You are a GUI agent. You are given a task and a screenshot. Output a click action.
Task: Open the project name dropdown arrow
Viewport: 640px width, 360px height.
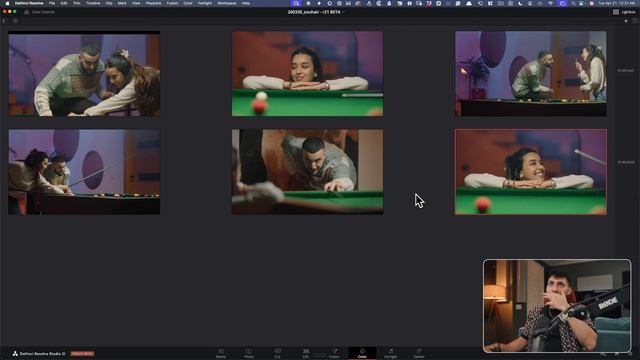(x=343, y=12)
